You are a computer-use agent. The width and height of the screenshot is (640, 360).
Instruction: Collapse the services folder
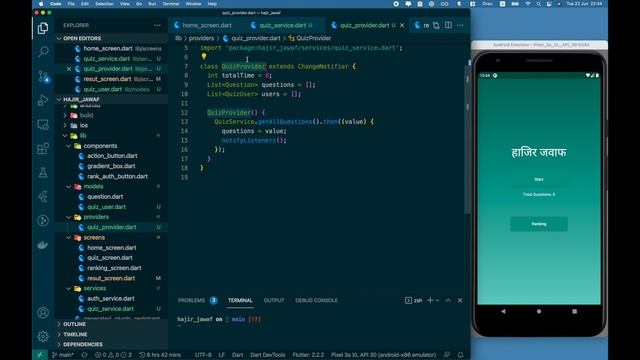pyautogui.click(x=94, y=288)
